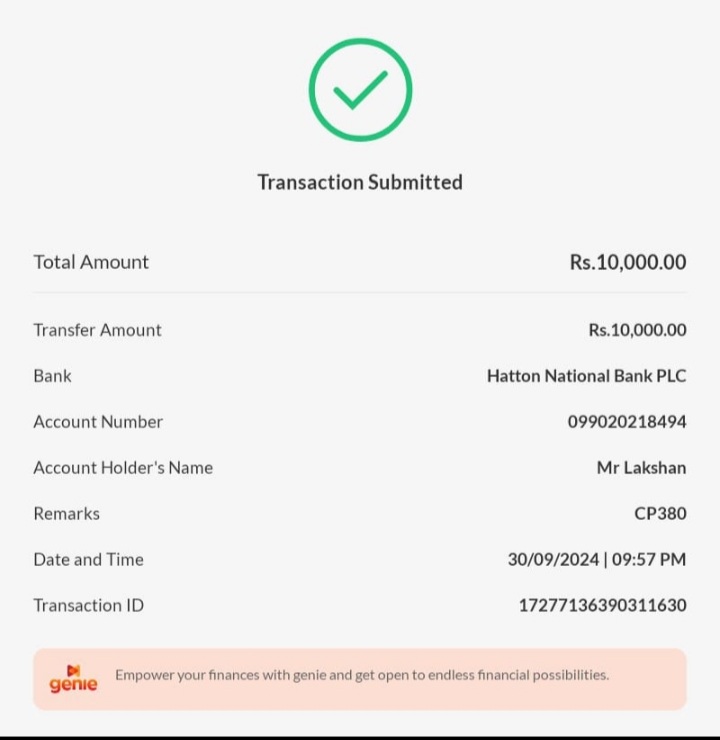The height and width of the screenshot is (740, 720).
Task: Select the transfer amount Rs.10,000.00 value
Action: [637, 330]
